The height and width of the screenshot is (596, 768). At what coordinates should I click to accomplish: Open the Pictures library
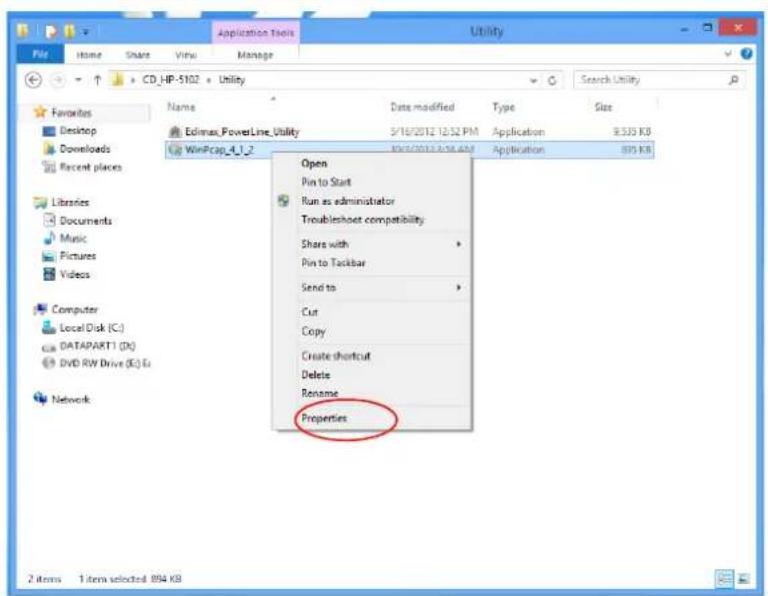[77, 256]
